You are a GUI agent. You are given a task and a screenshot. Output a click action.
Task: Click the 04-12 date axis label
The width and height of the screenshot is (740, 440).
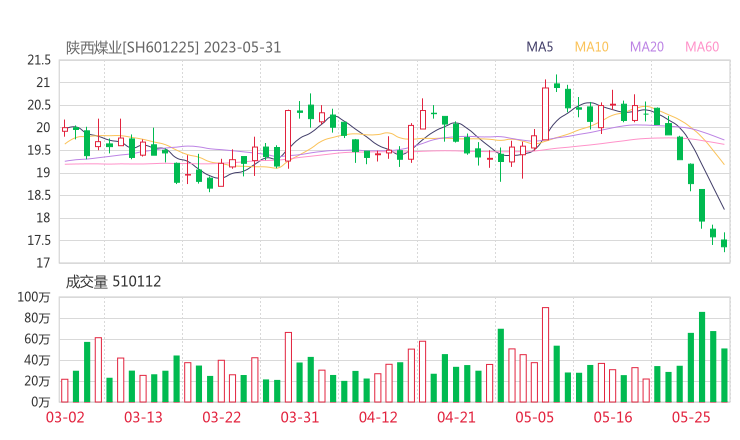click(x=378, y=417)
